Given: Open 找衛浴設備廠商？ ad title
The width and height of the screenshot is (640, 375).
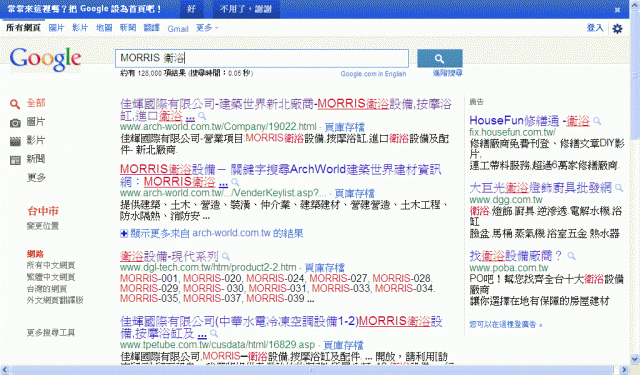Looking at the screenshot, I should pyautogui.click(x=516, y=256).
